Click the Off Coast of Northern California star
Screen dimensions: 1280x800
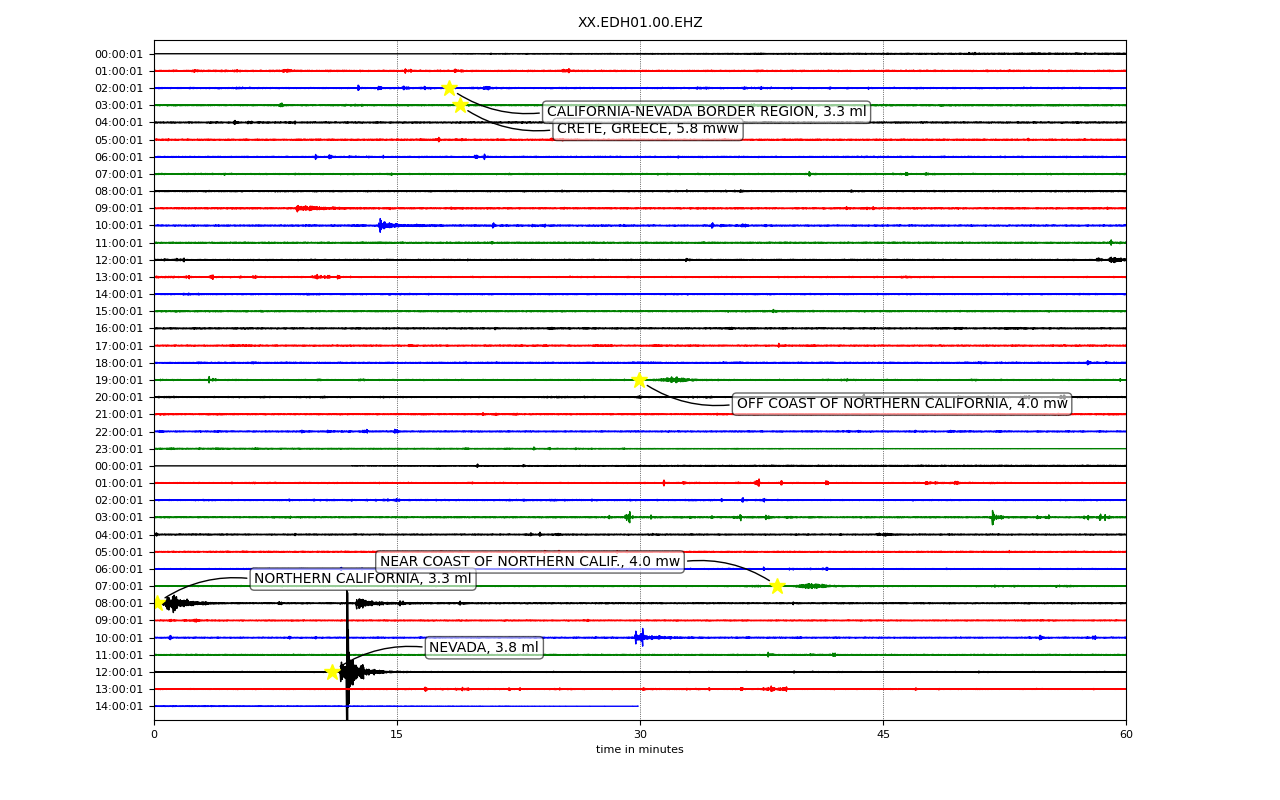pos(639,380)
